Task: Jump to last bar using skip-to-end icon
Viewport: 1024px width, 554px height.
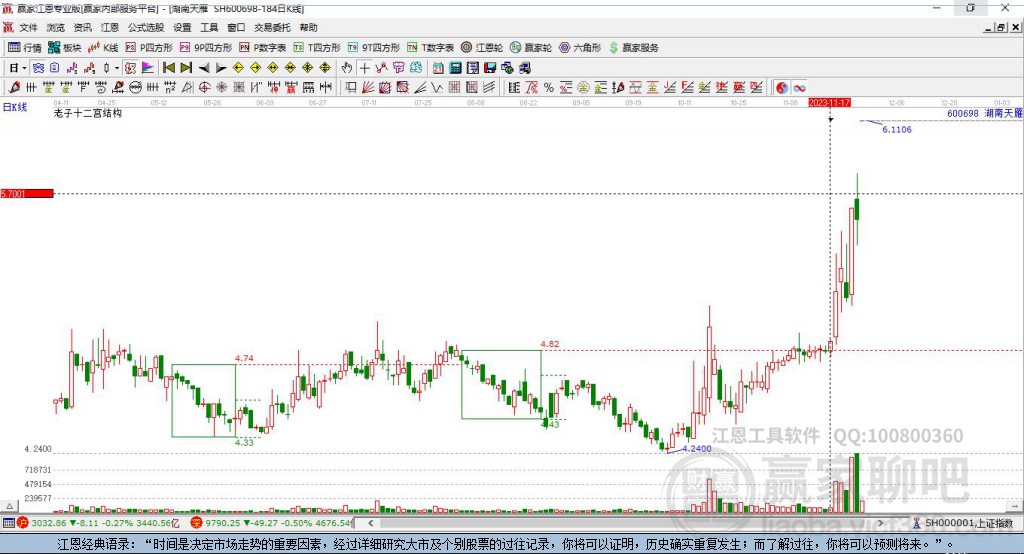Action: pyautogui.click(x=186, y=68)
